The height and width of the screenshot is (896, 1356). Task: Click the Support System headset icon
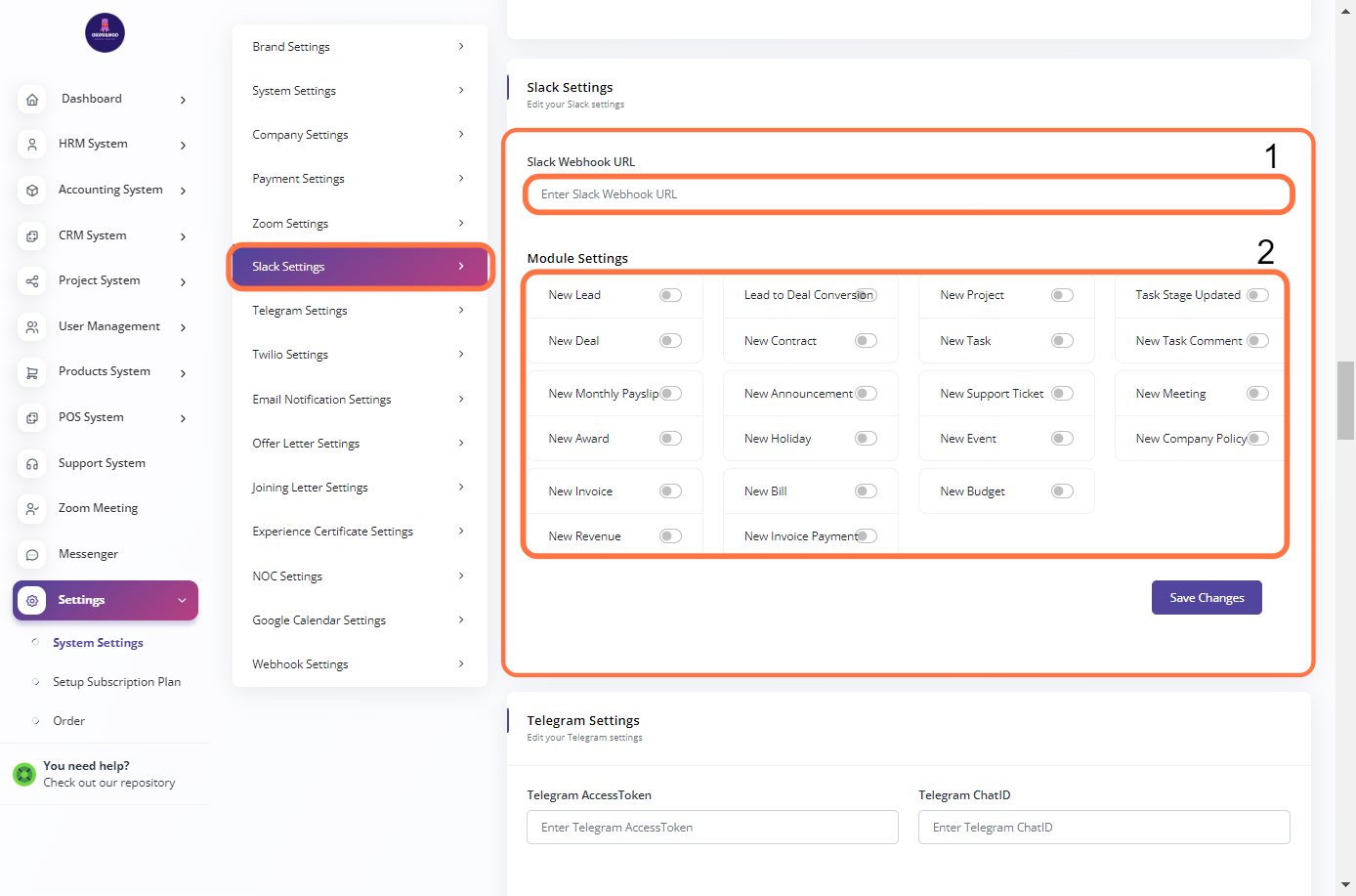click(32, 464)
